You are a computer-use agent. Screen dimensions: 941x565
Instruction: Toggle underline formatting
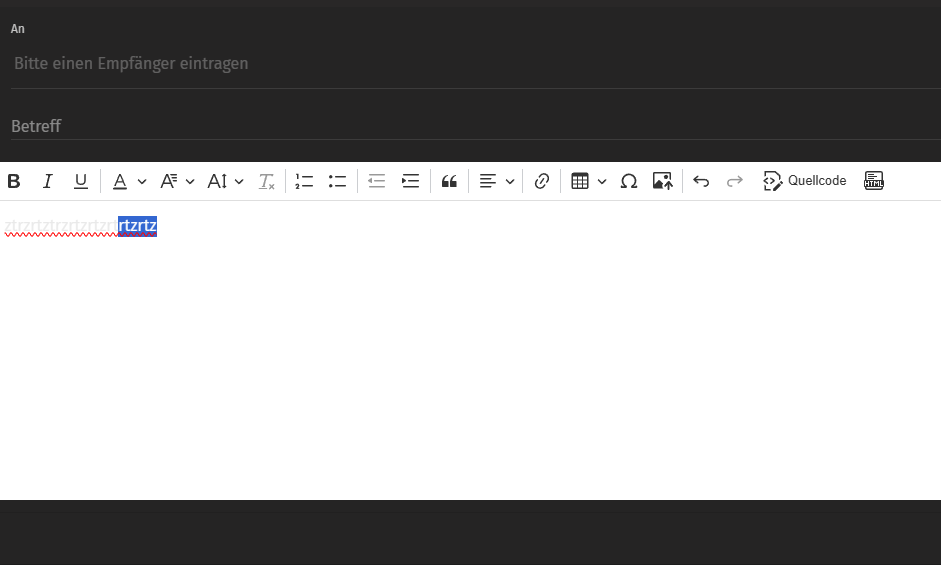[x=81, y=181]
